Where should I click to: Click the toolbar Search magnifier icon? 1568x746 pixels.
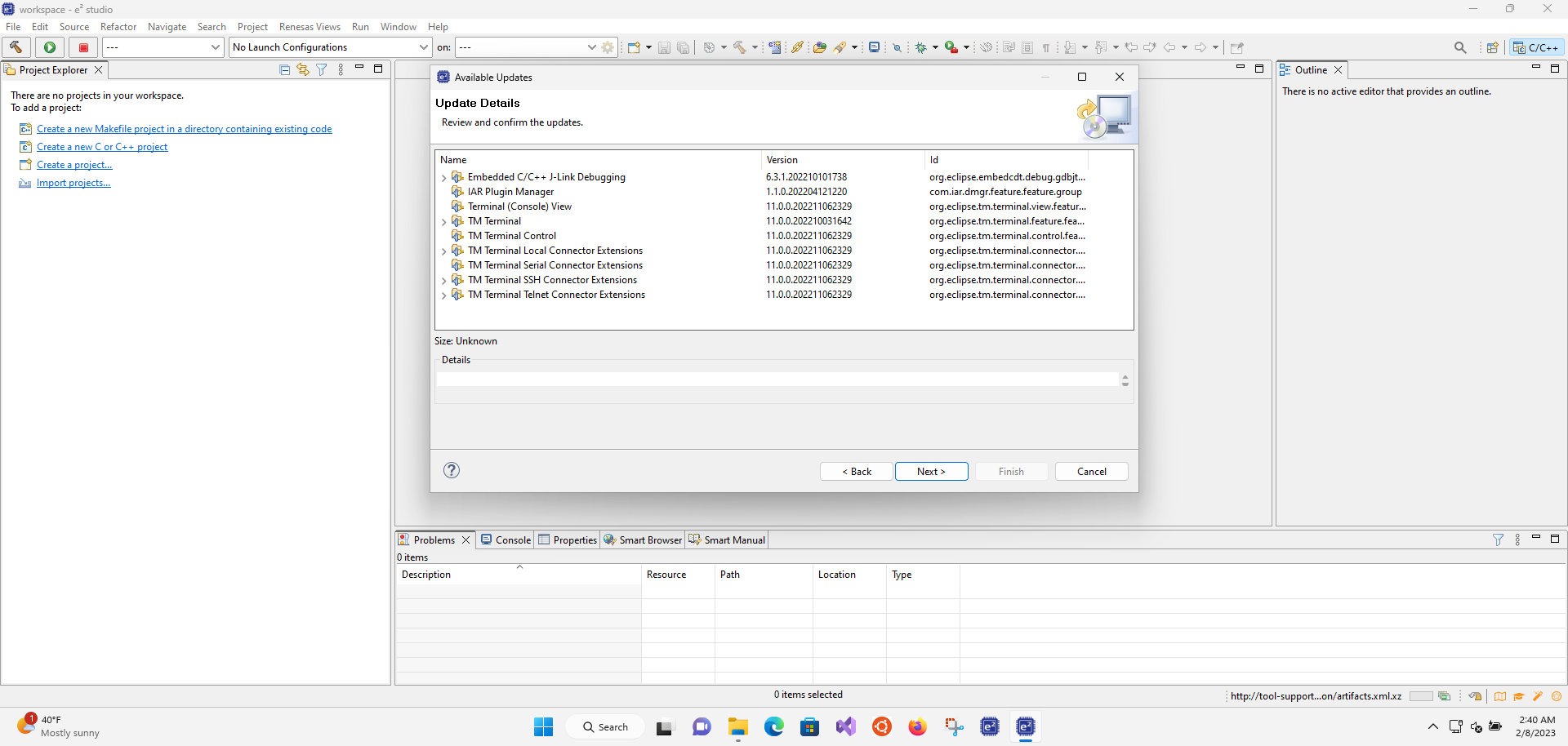tap(1460, 47)
